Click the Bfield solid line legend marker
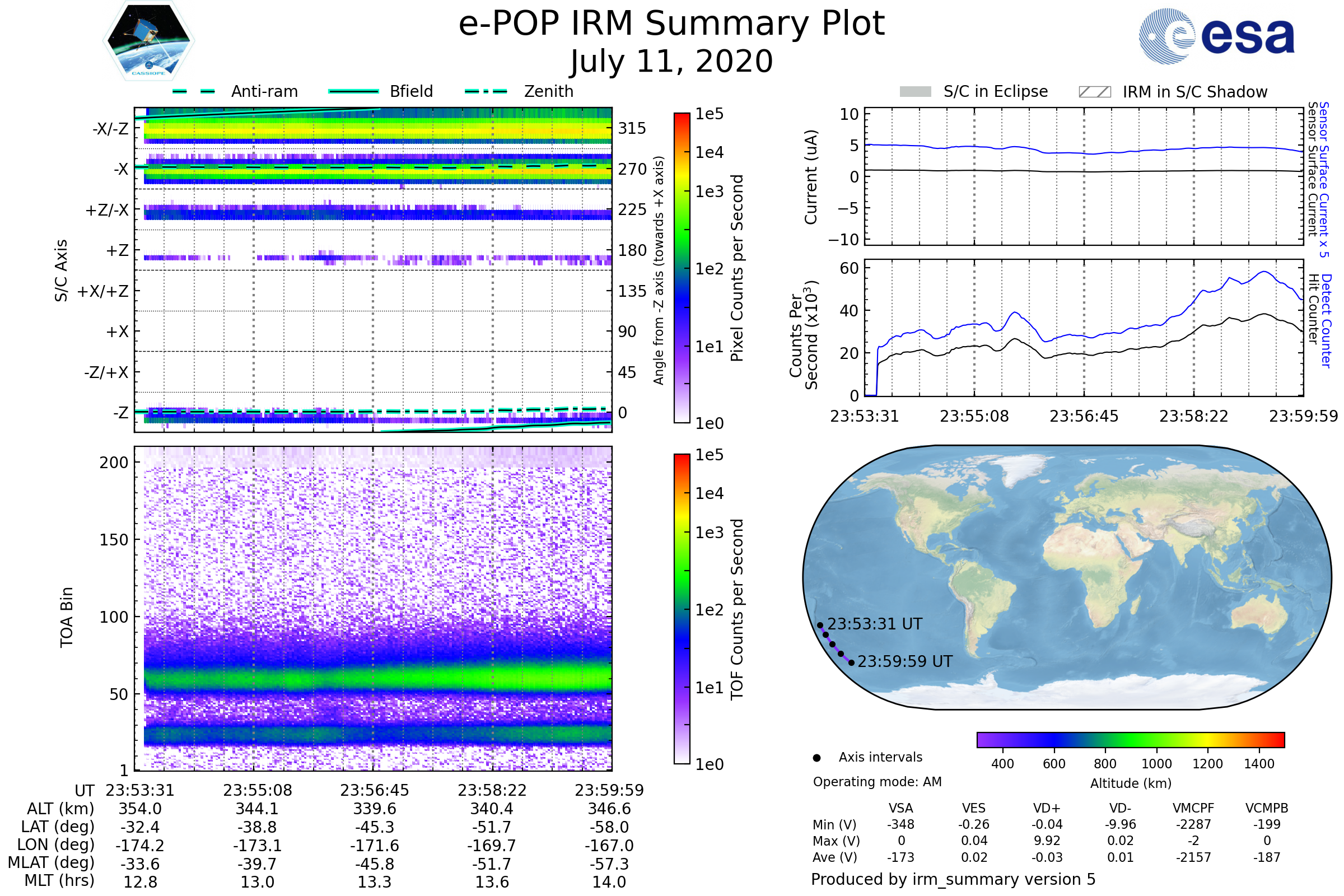The width and height of the screenshot is (1344, 896). coord(353,91)
